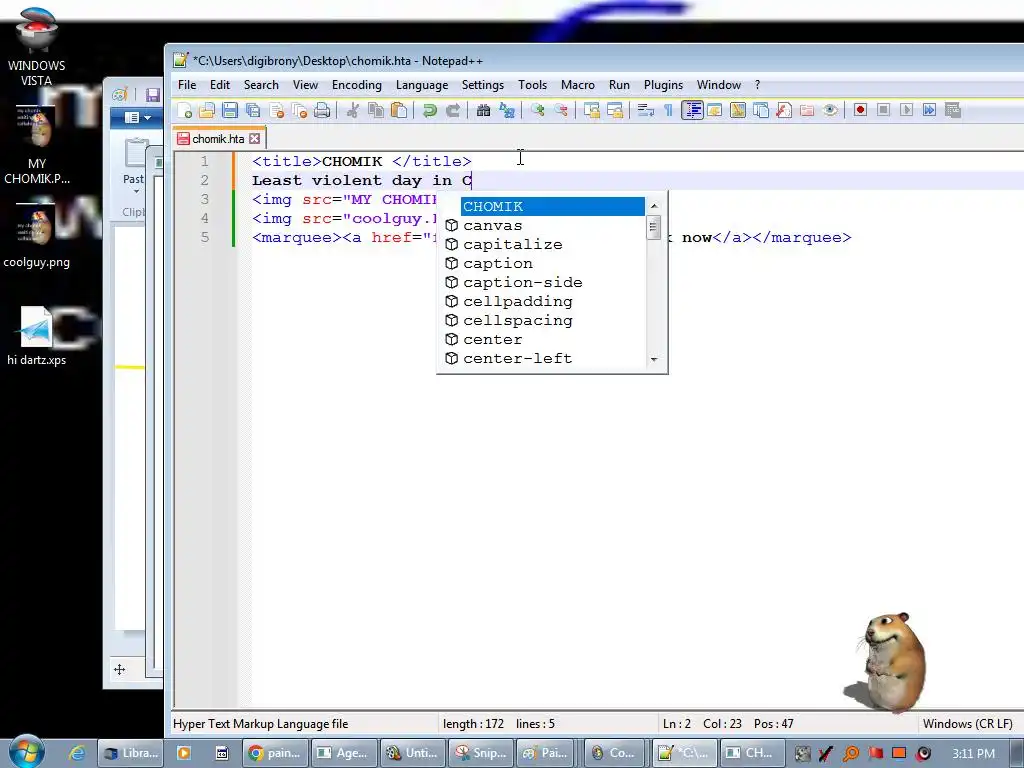Open the View menu
Image resolution: width=1024 pixels, height=768 pixels.
pos(305,85)
